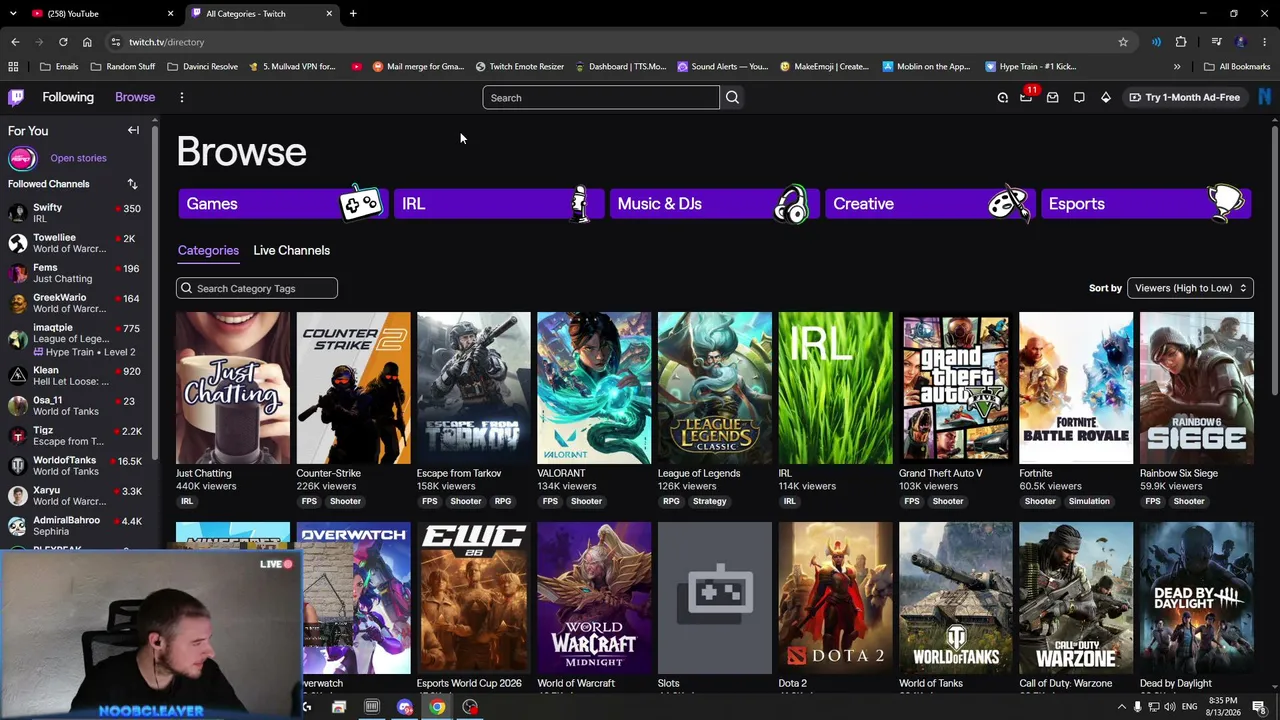Screen dimensions: 1280x720
Task: Bookmark this page with the star icon
Action: click(1123, 42)
